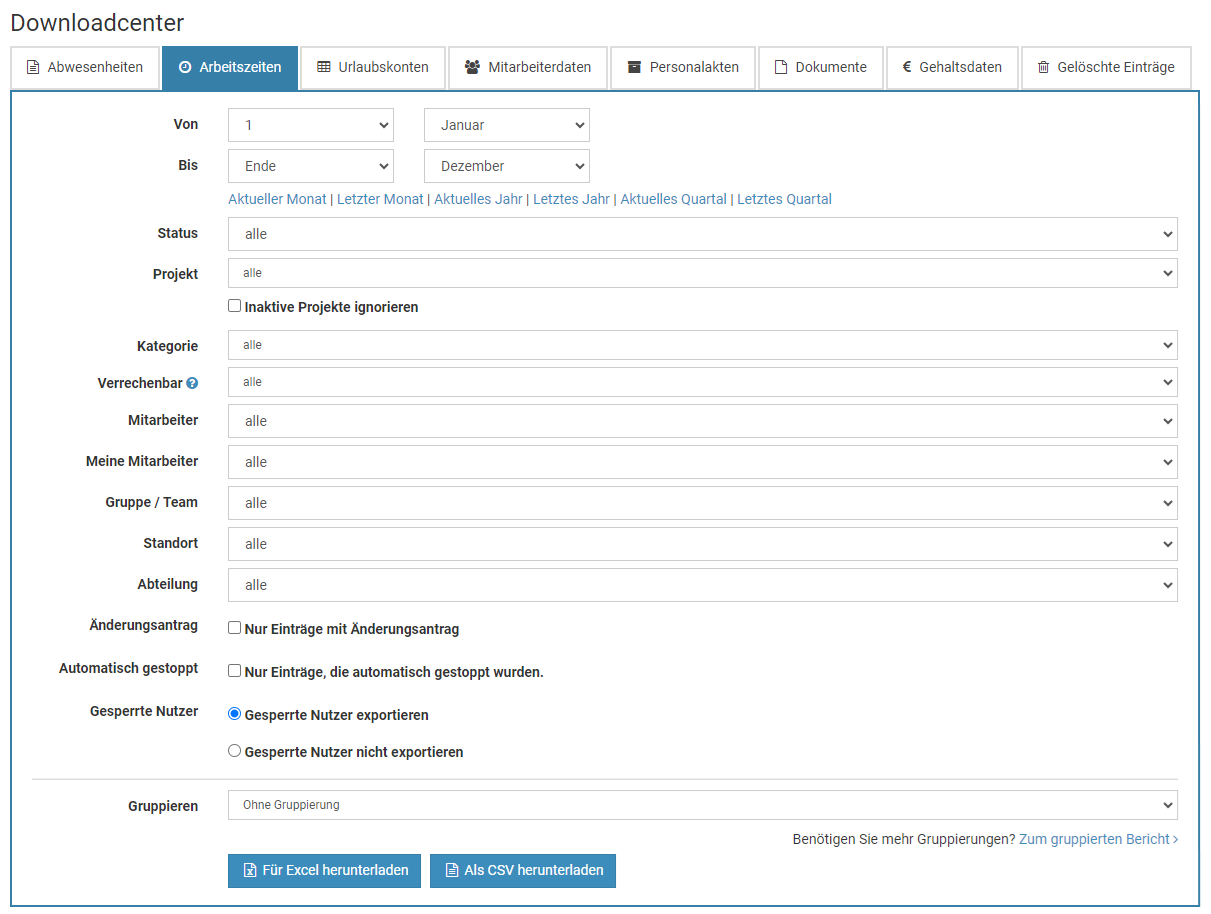The height and width of the screenshot is (914, 1211).
Task: Check Nur Einträge mit Änderungsantrag
Action: pyautogui.click(x=235, y=628)
